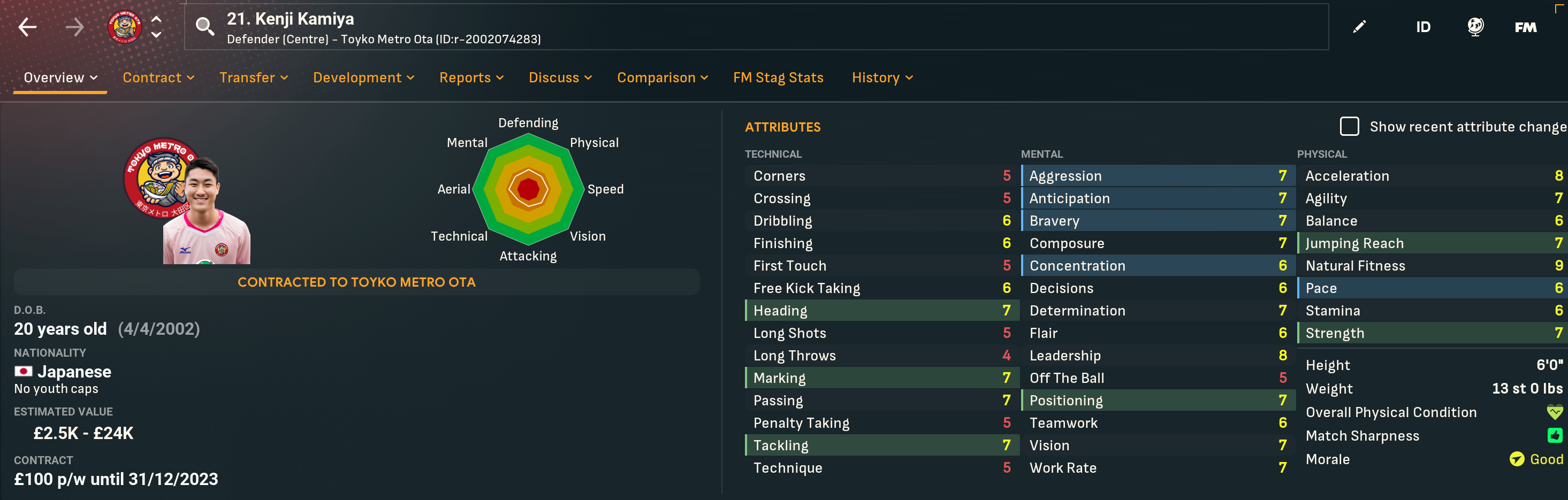Click the attribute radar polygon chart
The height and width of the screenshot is (500, 1568).
point(528,189)
